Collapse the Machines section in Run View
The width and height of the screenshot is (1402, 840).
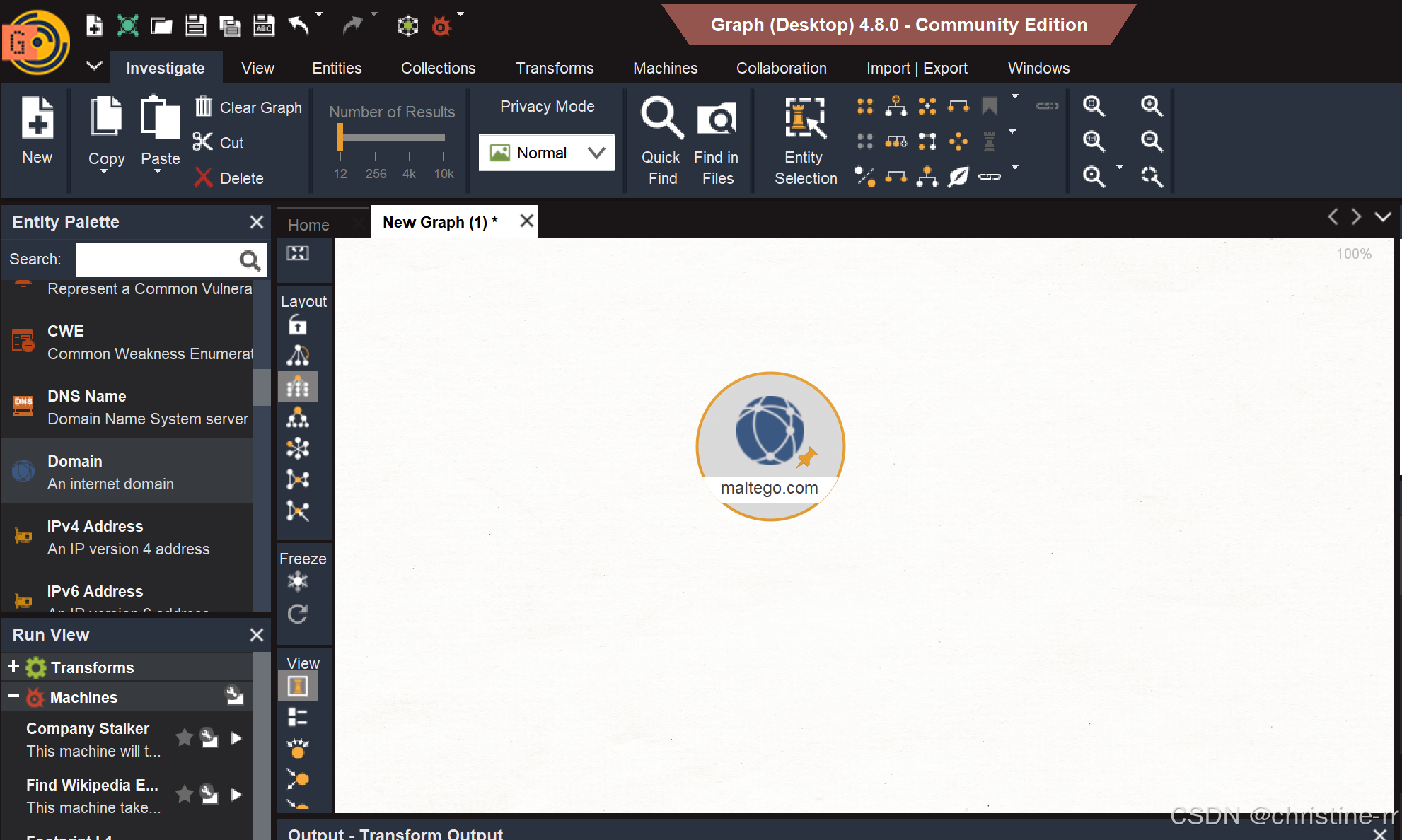pos(13,696)
